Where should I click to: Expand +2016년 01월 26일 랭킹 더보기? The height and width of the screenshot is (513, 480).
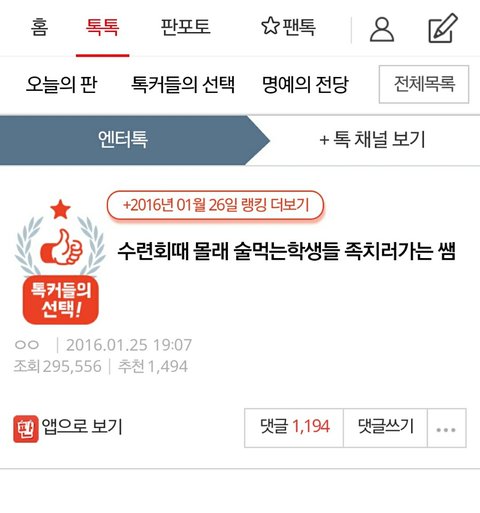(215, 205)
